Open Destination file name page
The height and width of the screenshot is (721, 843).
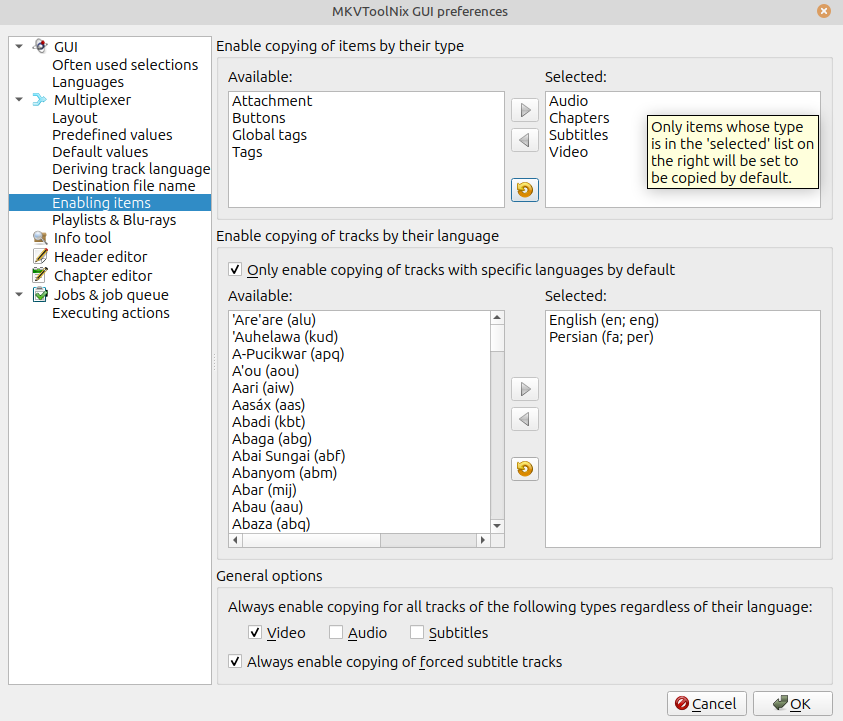click(x=124, y=185)
